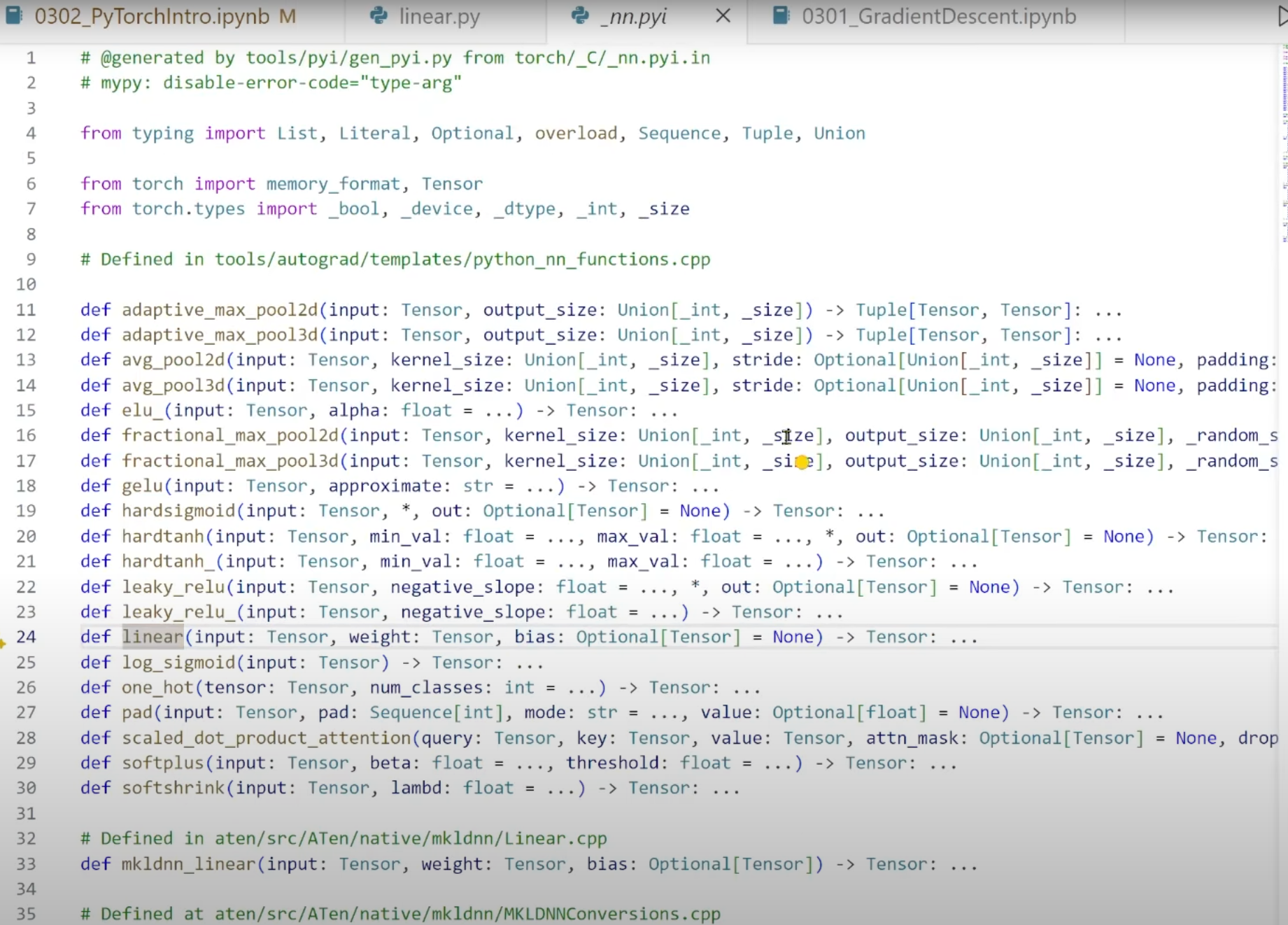The image size is (1288, 925).
Task: Click 'softplus' function name
Action: coord(163,763)
